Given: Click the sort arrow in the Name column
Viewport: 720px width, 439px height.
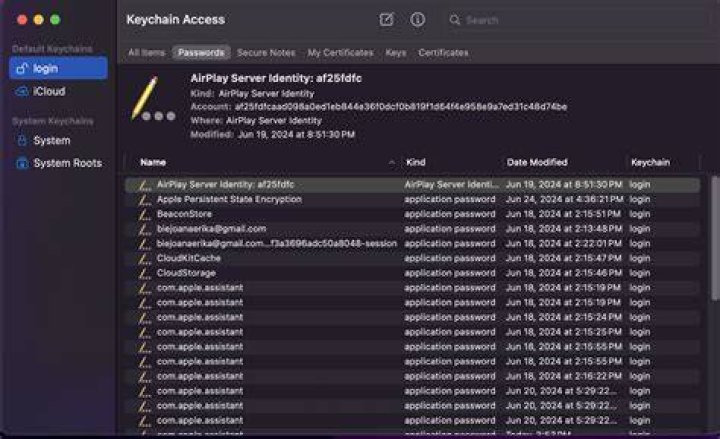Looking at the screenshot, I should tap(391, 163).
